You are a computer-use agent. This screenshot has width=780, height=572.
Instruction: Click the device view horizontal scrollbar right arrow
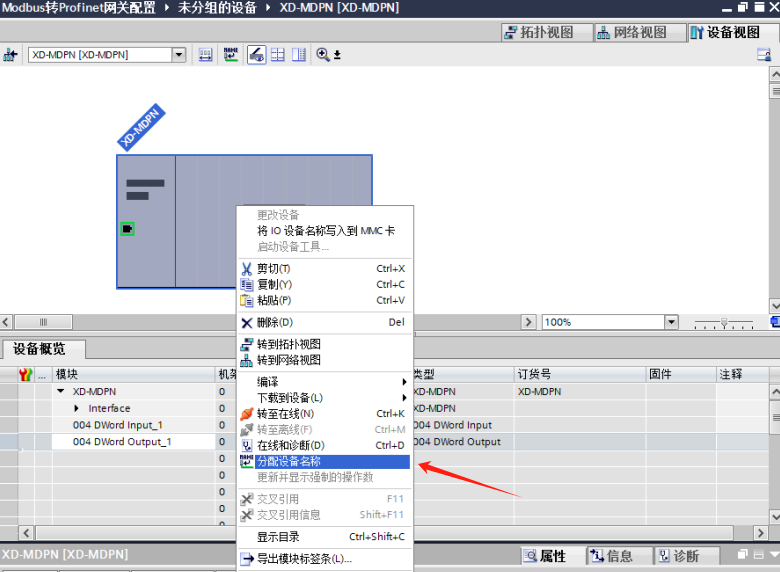coord(528,322)
